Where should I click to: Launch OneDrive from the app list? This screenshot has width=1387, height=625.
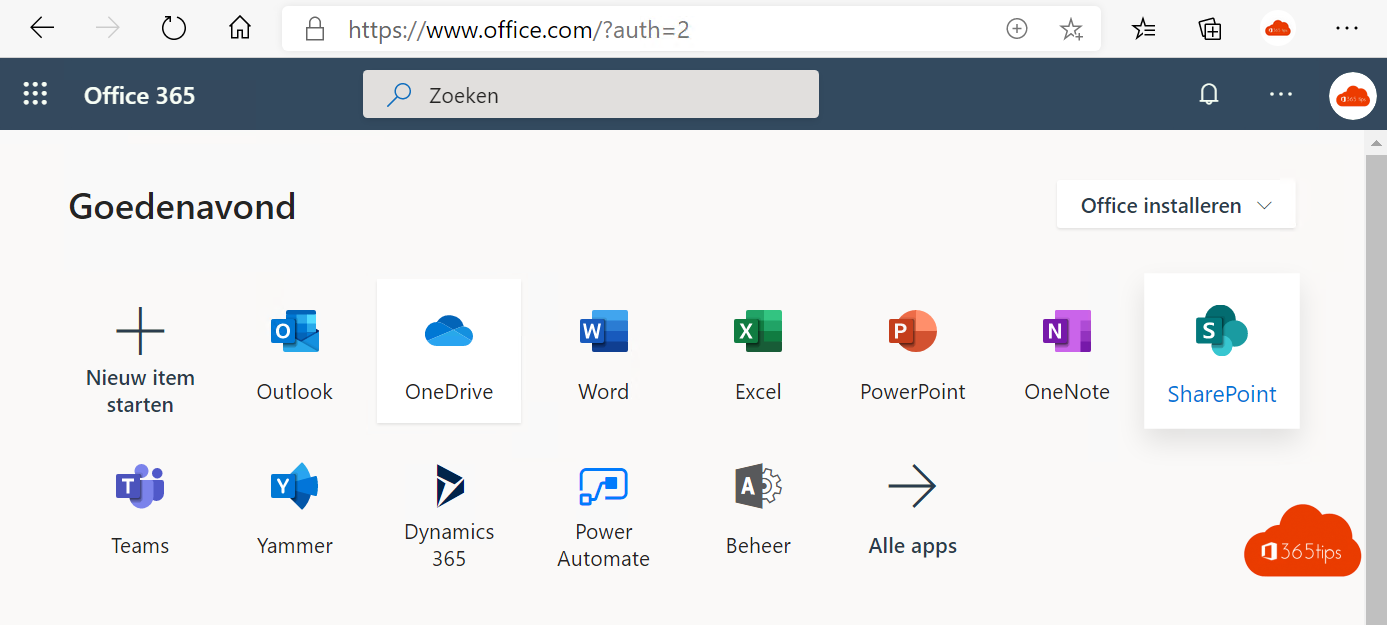click(448, 350)
